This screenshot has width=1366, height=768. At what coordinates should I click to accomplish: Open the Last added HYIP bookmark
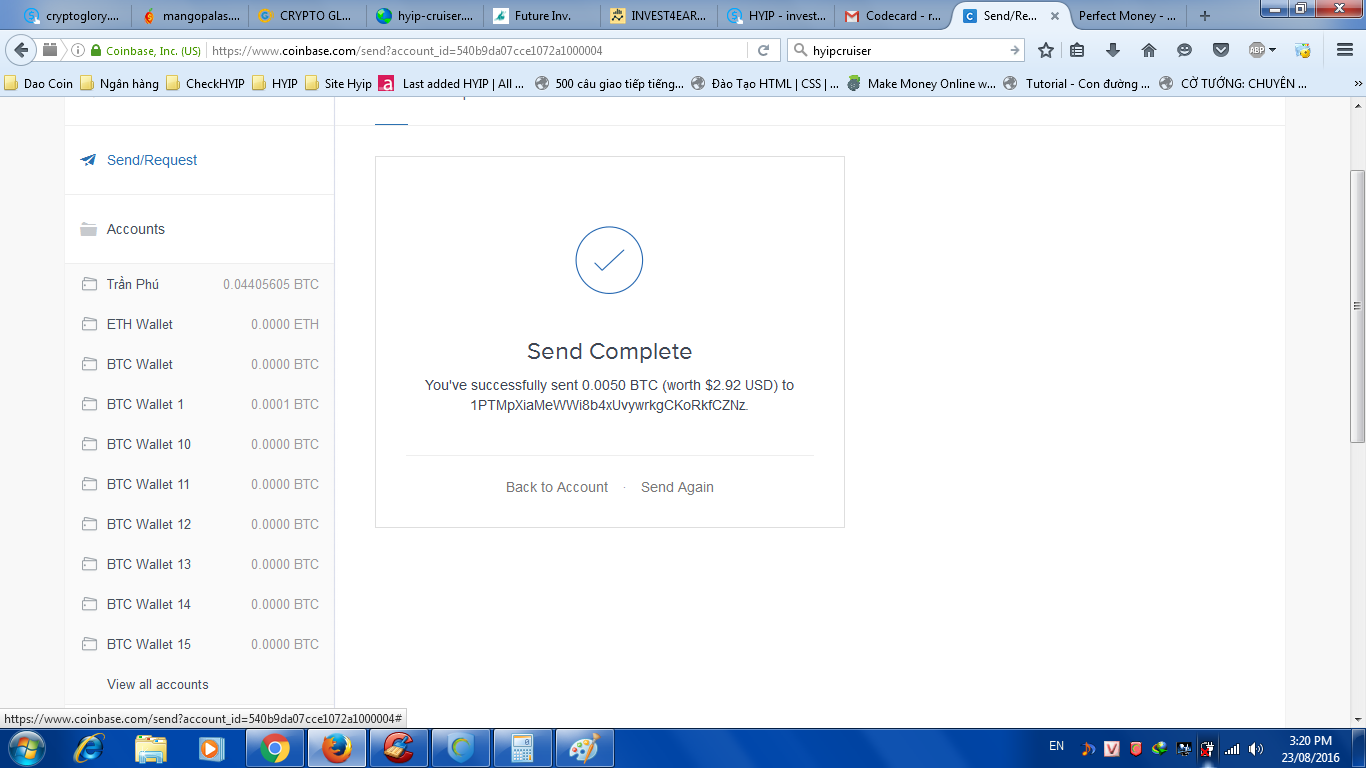coord(452,84)
